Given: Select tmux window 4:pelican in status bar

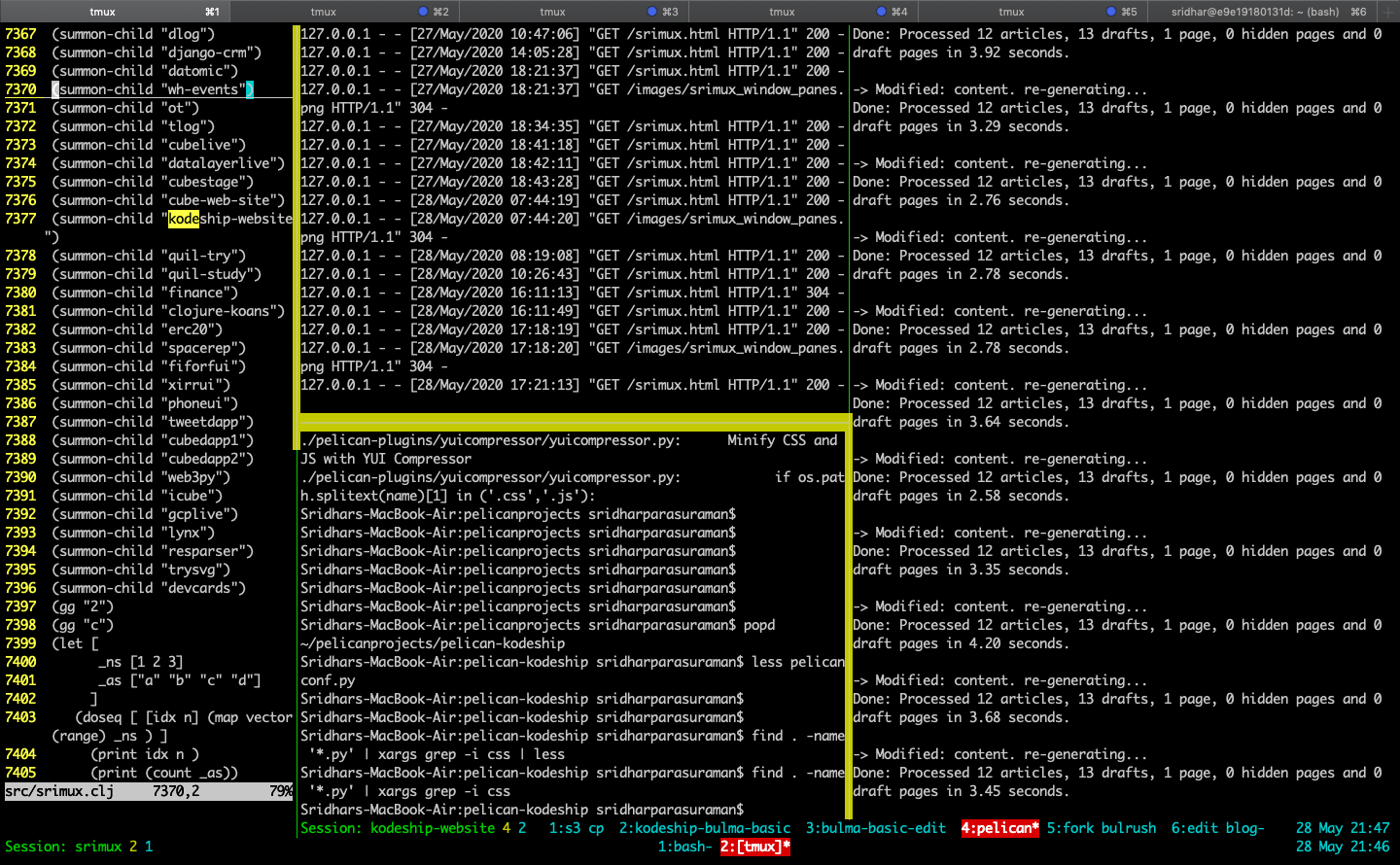Looking at the screenshot, I should [x=1000, y=828].
